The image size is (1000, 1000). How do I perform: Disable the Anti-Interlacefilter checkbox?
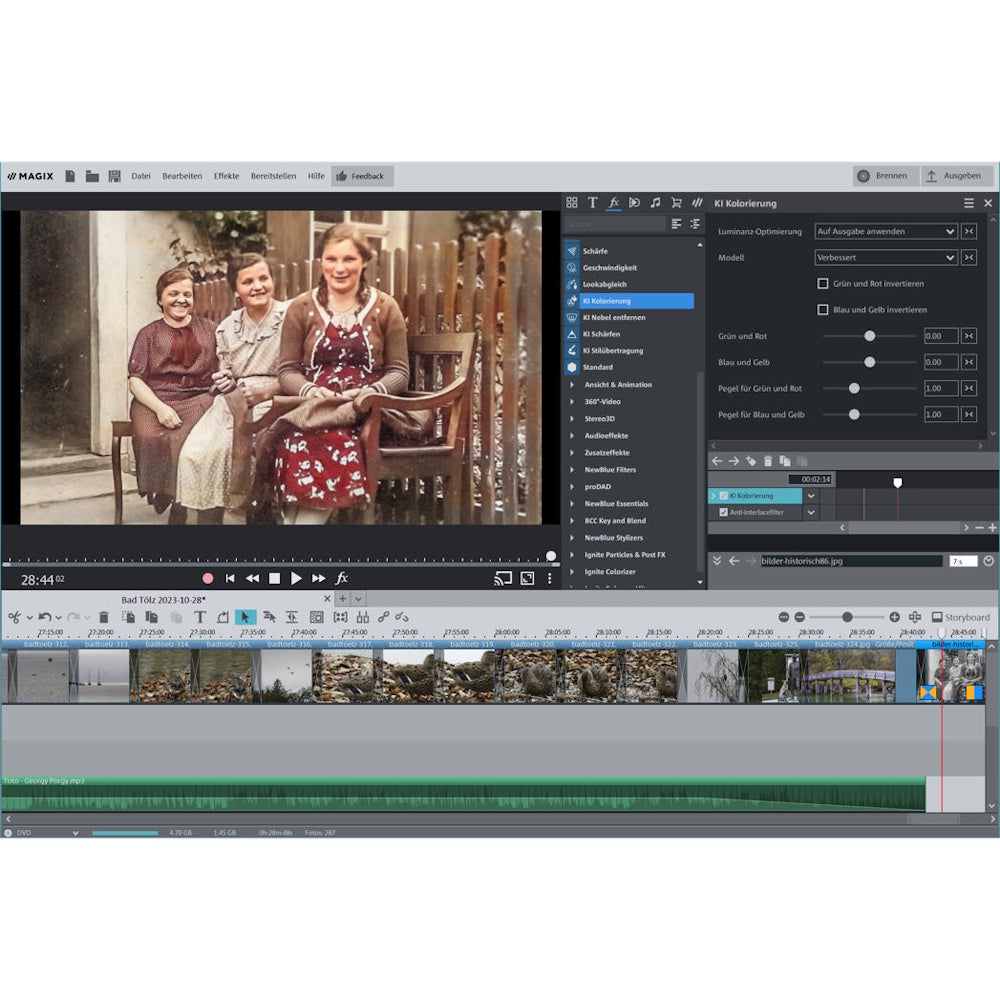[722, 512]
